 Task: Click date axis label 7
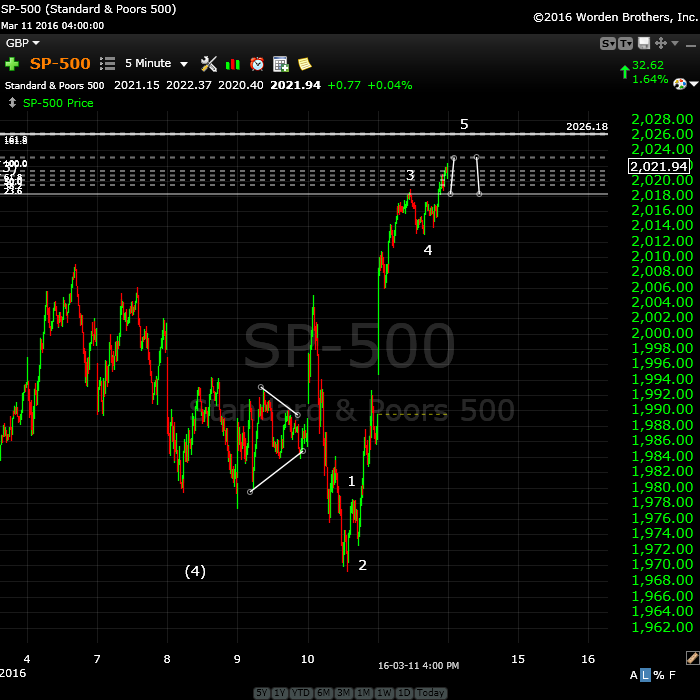[97, 659]
